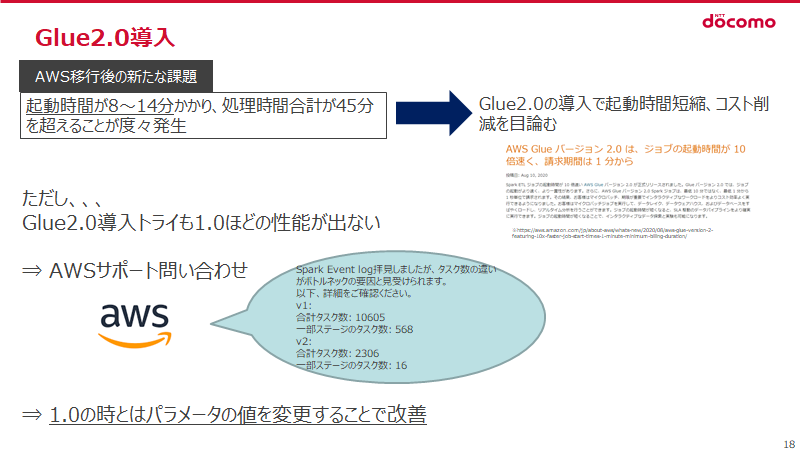
Task: Select "一部ステージのタスク数: 568" value
Action: click(x=354, y=330)
